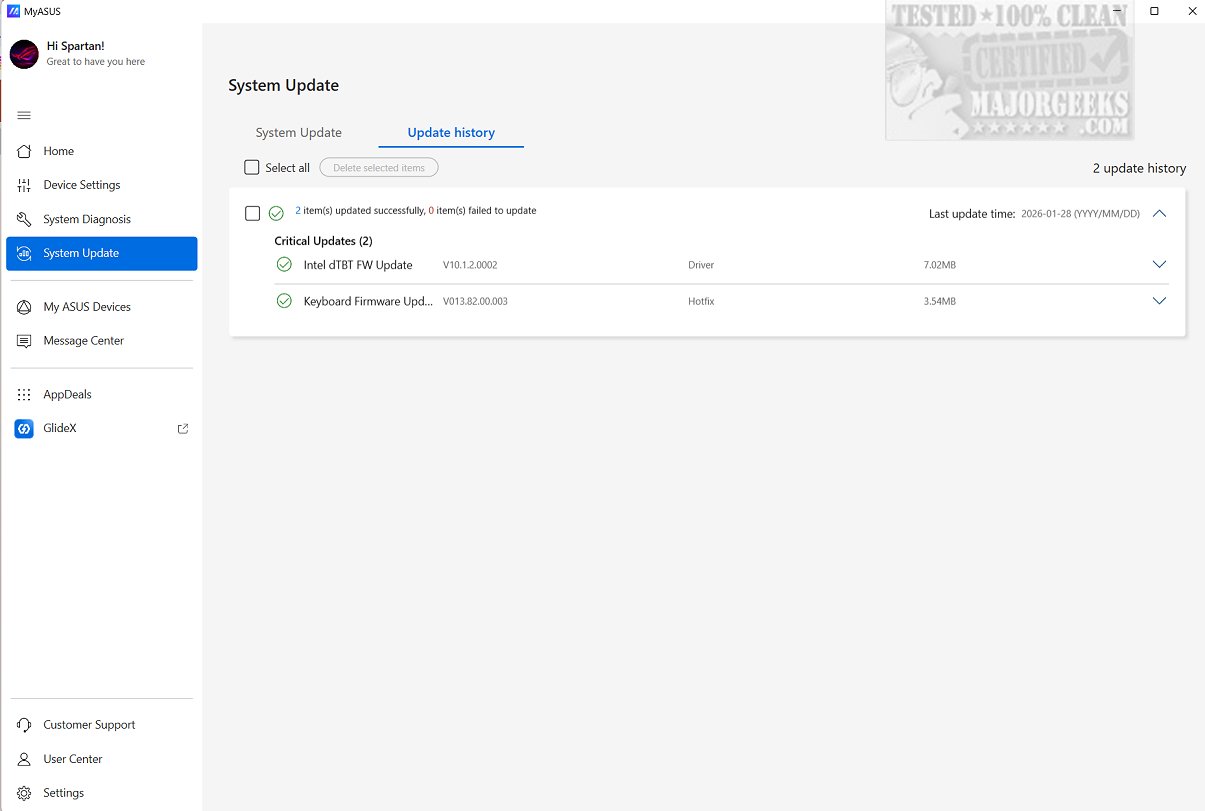The image size is (1205, 811).
Task: Maximize the MyASUS window
Action: point(1154,11)
